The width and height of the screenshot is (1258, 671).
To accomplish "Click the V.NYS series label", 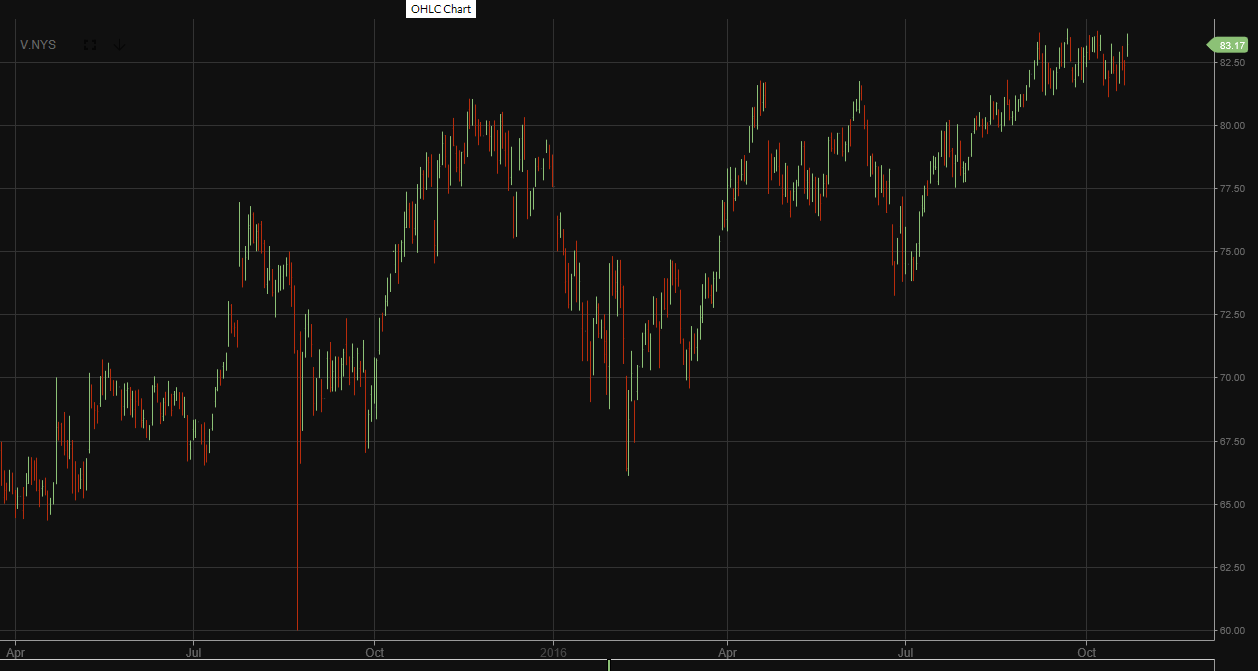I will click(38, 45).
